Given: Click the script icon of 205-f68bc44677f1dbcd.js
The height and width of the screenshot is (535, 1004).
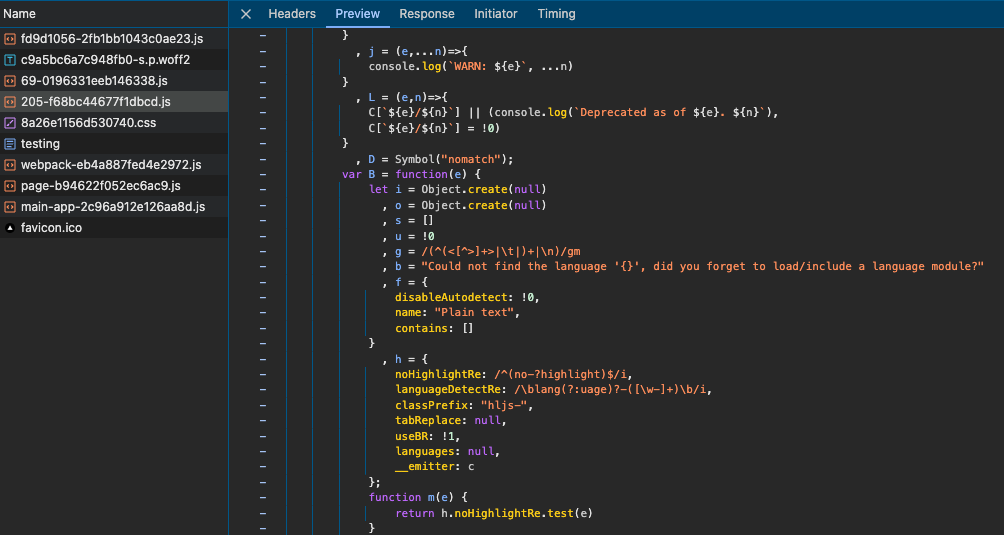Looking at the screenshot, I should 10,102.
